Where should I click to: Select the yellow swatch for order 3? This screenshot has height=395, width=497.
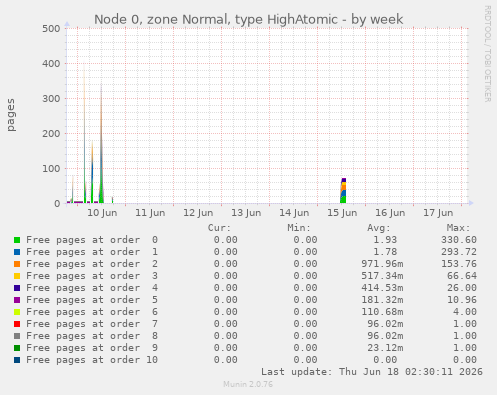coord(17,276)
